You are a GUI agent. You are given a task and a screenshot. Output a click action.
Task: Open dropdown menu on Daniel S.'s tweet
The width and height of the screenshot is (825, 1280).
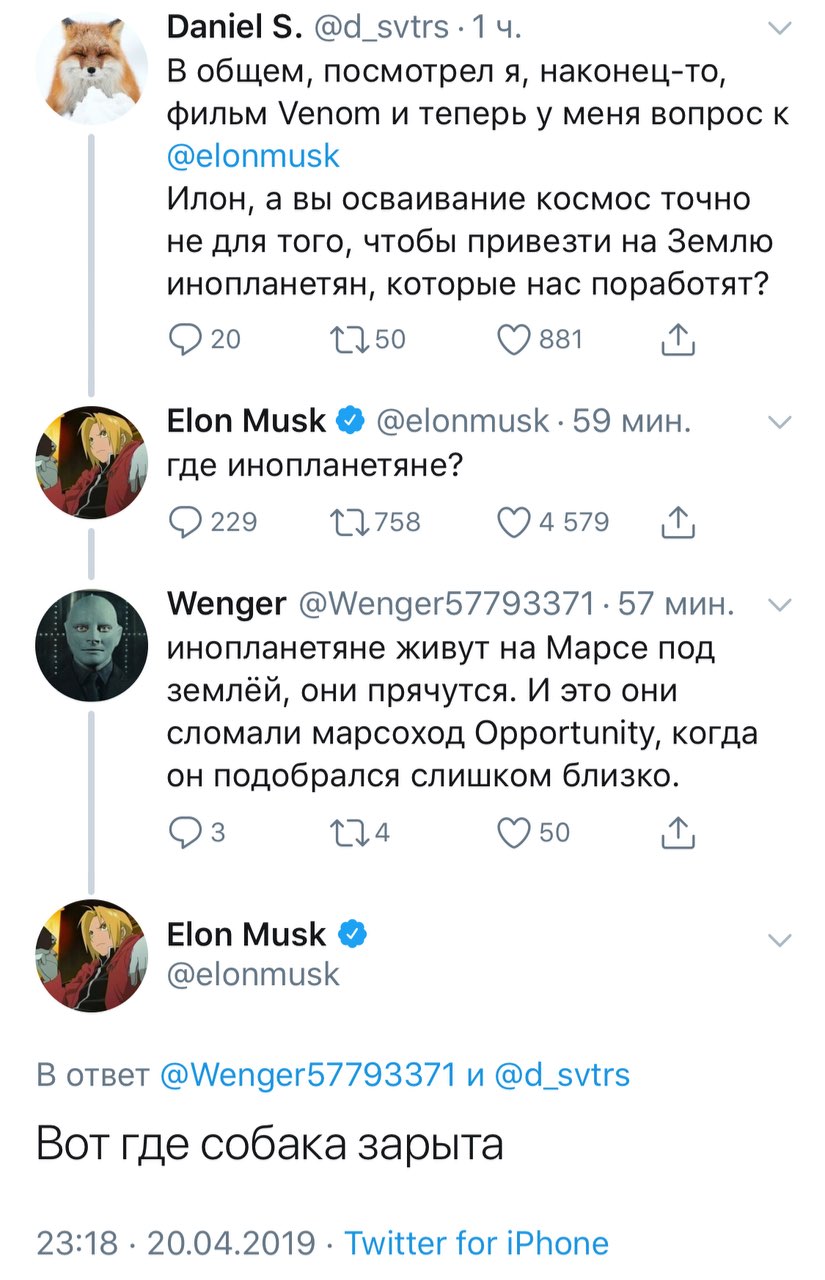[x=778, y=31]
